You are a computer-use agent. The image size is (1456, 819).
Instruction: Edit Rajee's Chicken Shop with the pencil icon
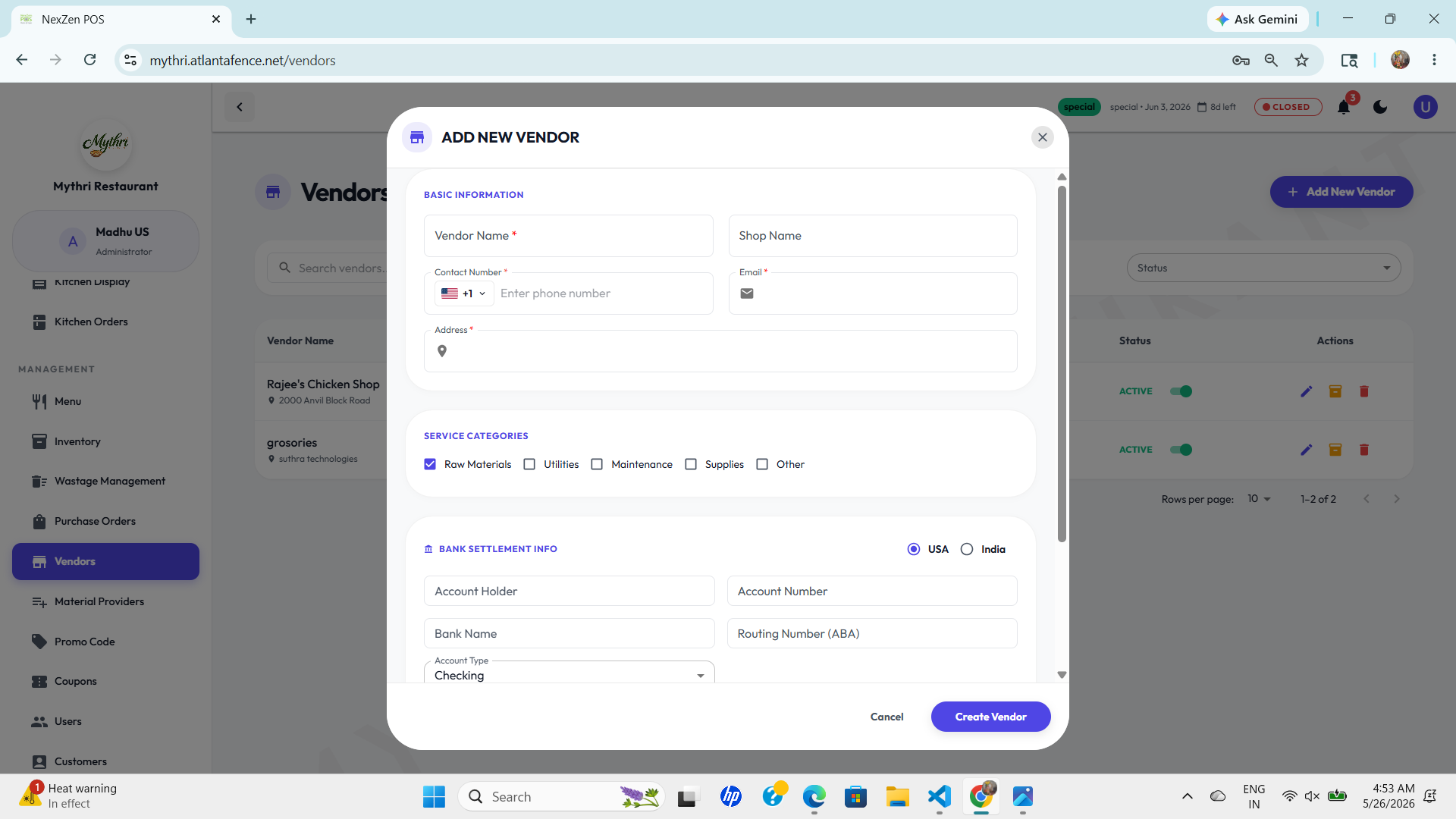(1306, 391)
